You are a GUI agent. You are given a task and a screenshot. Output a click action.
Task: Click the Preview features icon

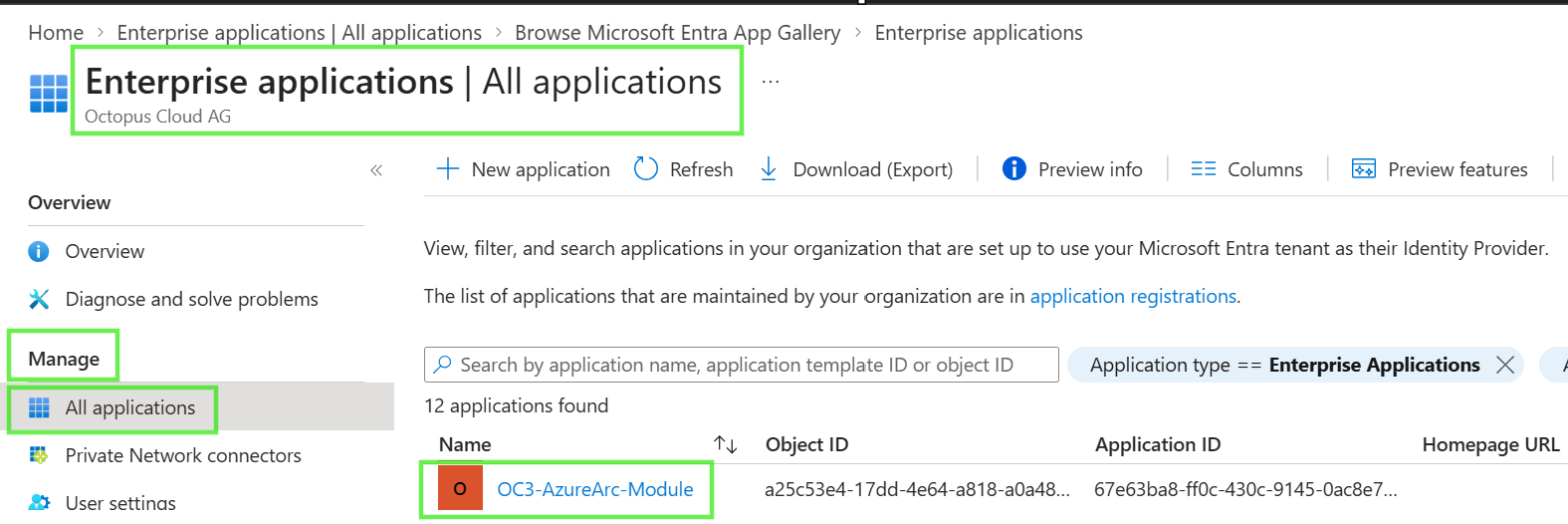1363,169
